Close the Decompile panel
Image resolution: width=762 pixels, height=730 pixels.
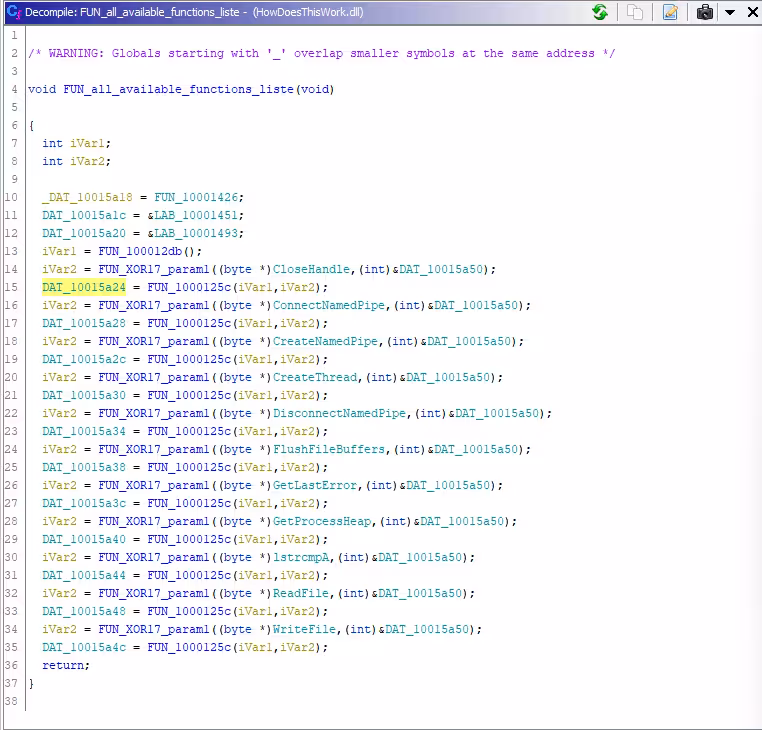[x=750, y=12]
